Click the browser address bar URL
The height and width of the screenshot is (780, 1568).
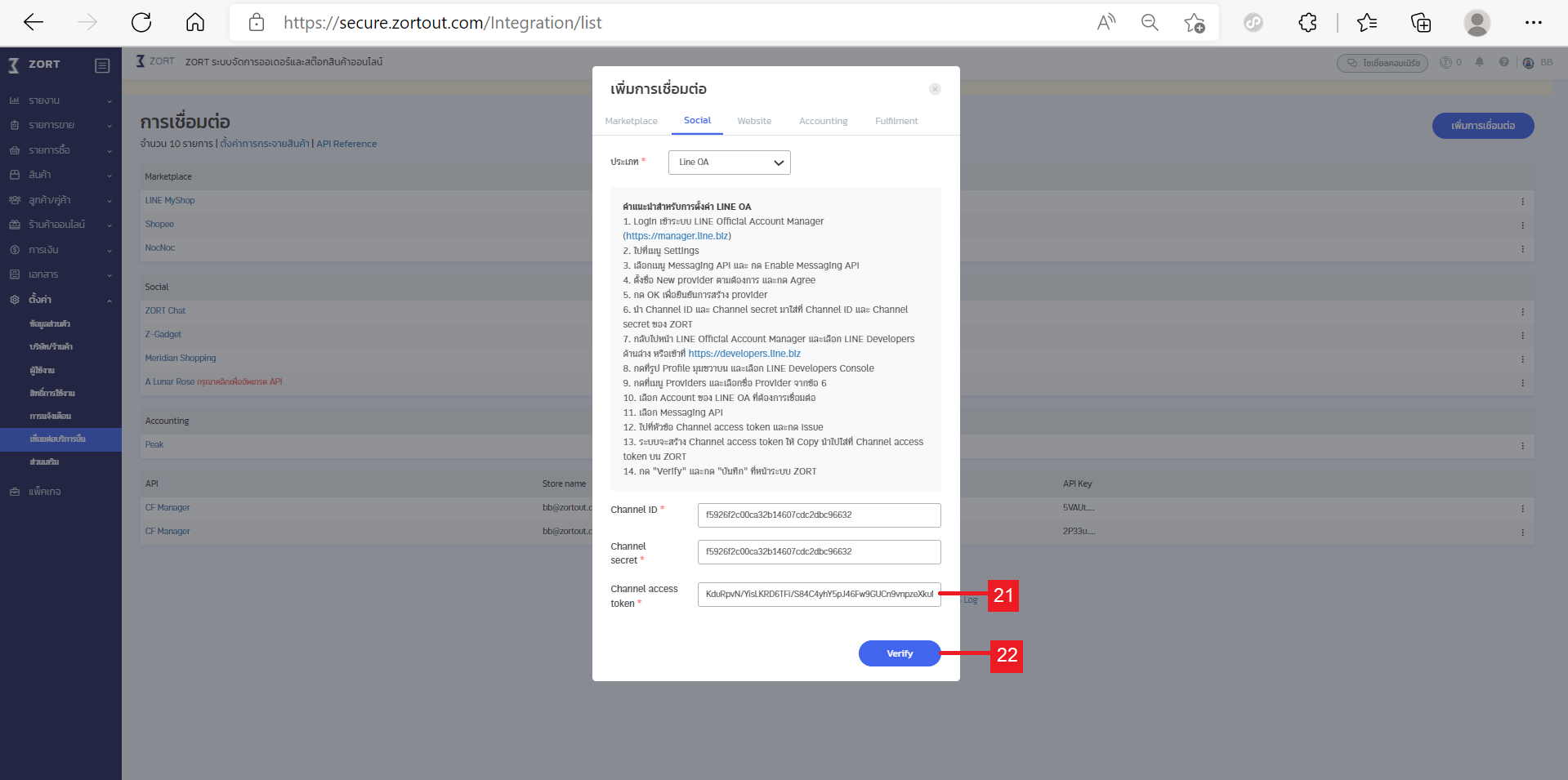(442, 23)
